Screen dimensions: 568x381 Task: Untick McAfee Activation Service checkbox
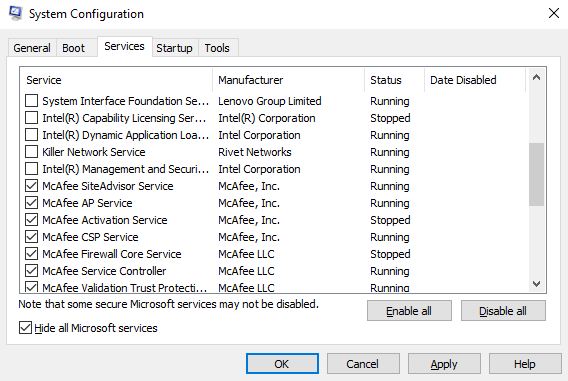[32, 220]
